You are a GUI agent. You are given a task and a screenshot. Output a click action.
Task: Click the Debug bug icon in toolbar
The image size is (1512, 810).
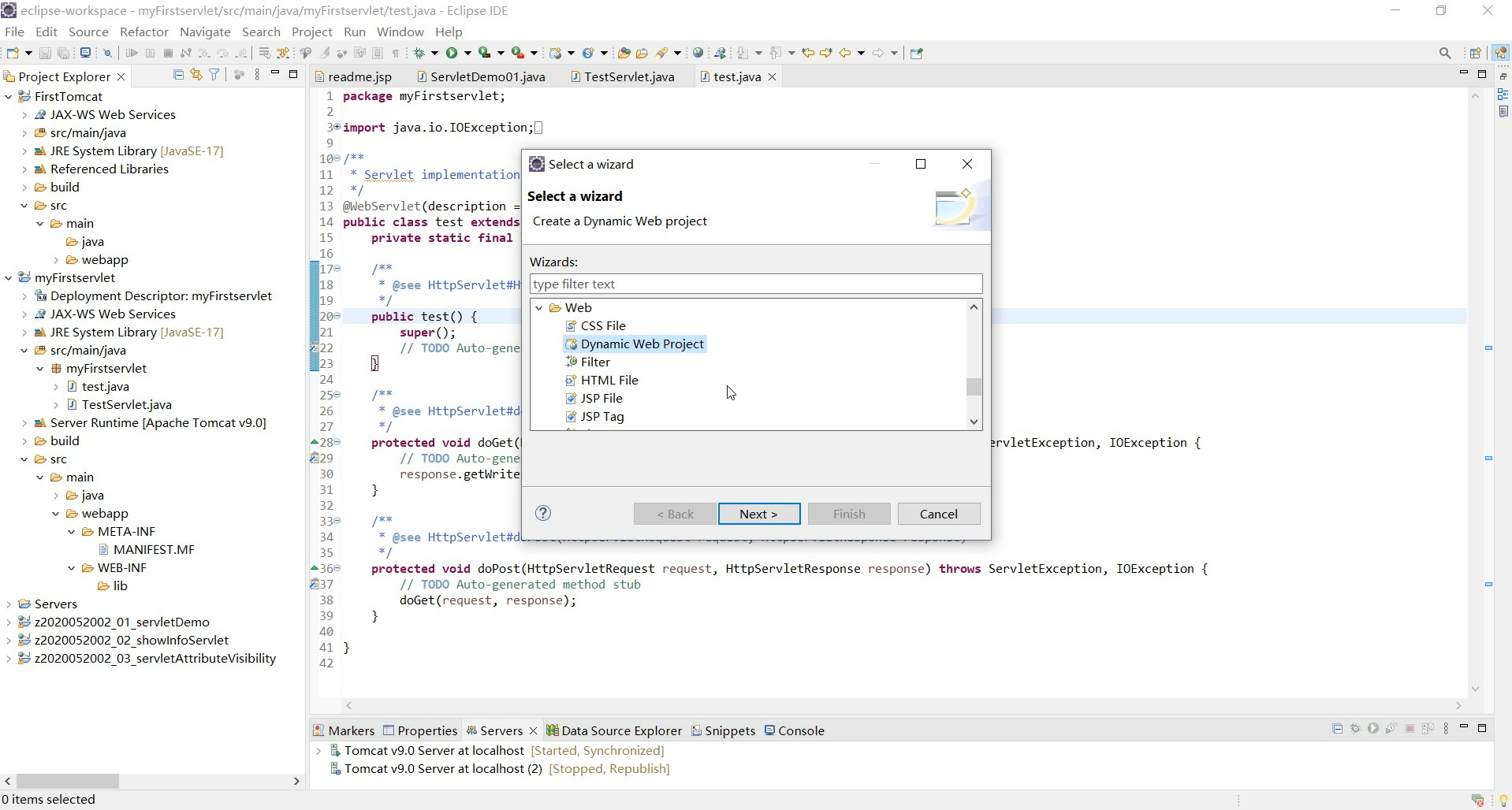[420, 53]
